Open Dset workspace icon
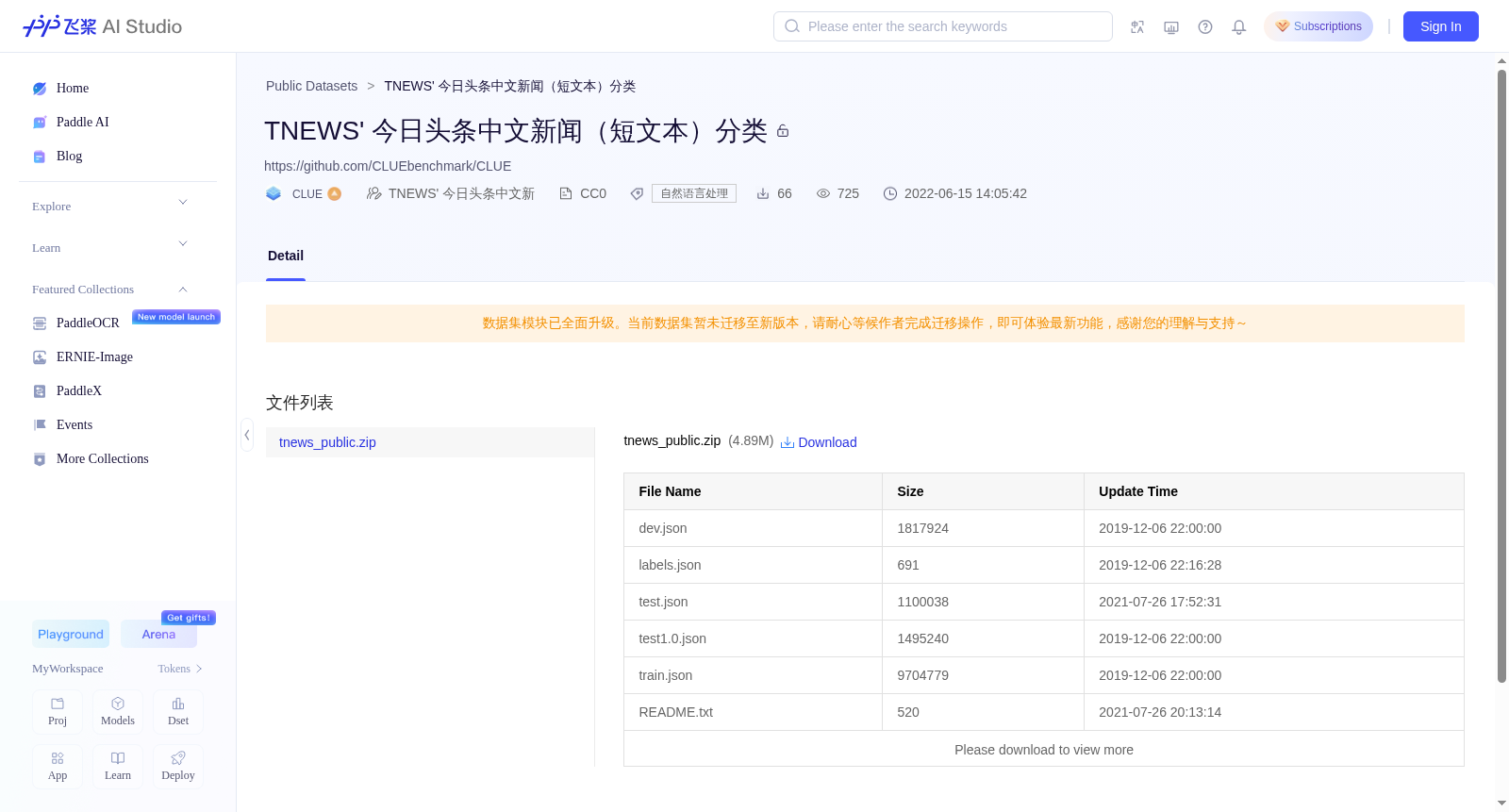1509x812 pixels. pyautogui.click(x=178, y=712)
